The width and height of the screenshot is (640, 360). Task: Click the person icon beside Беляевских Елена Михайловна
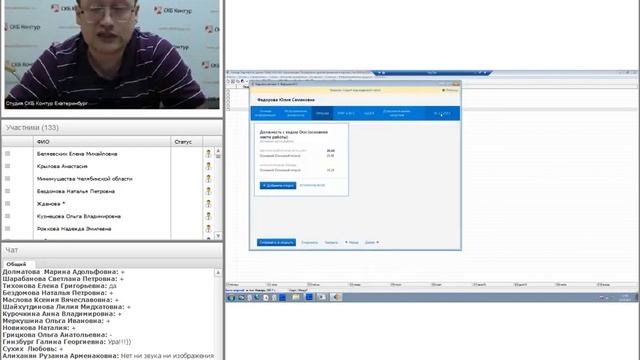pyautogui.click(x=208, y=154)
